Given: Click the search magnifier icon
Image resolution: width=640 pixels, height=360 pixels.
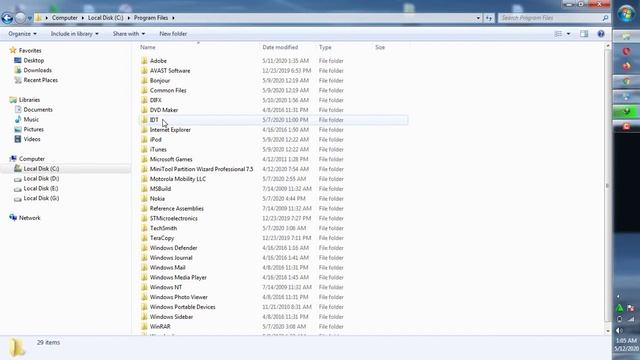Looking at the screenshot, I should pyautogui.click(x=605, y=18).
